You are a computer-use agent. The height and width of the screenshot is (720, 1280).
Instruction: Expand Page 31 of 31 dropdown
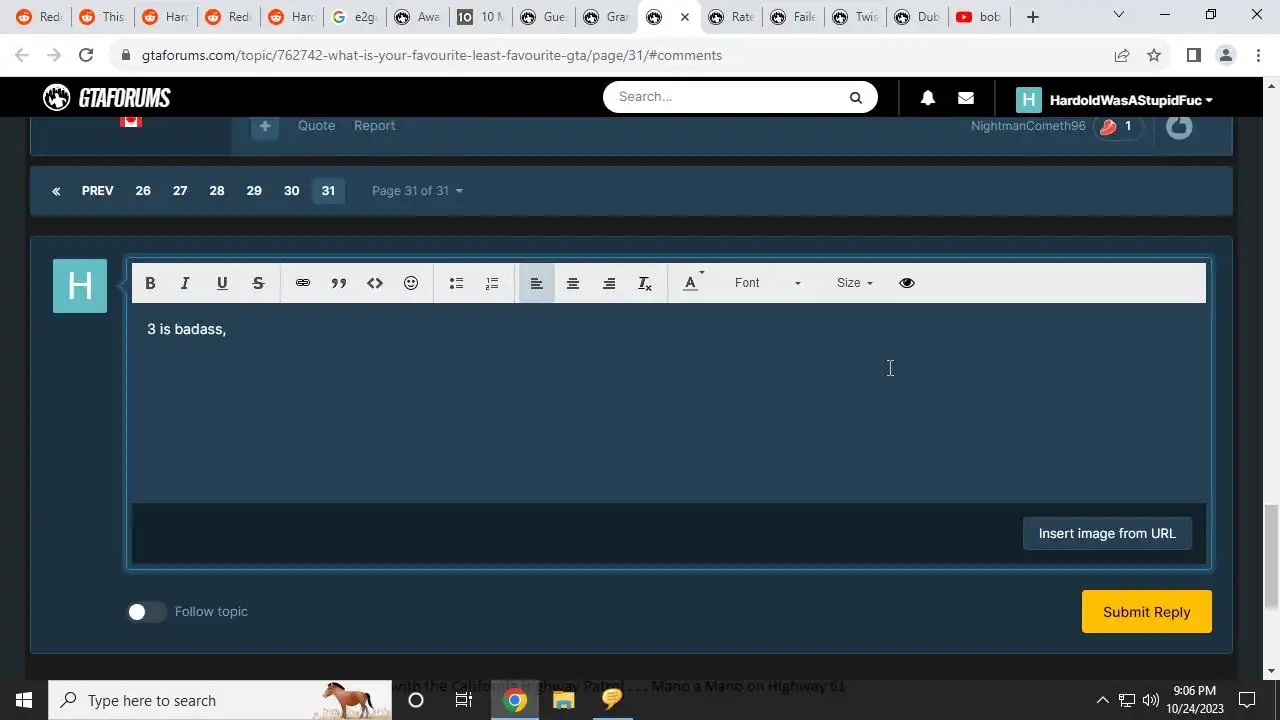[x=417, y=191]
